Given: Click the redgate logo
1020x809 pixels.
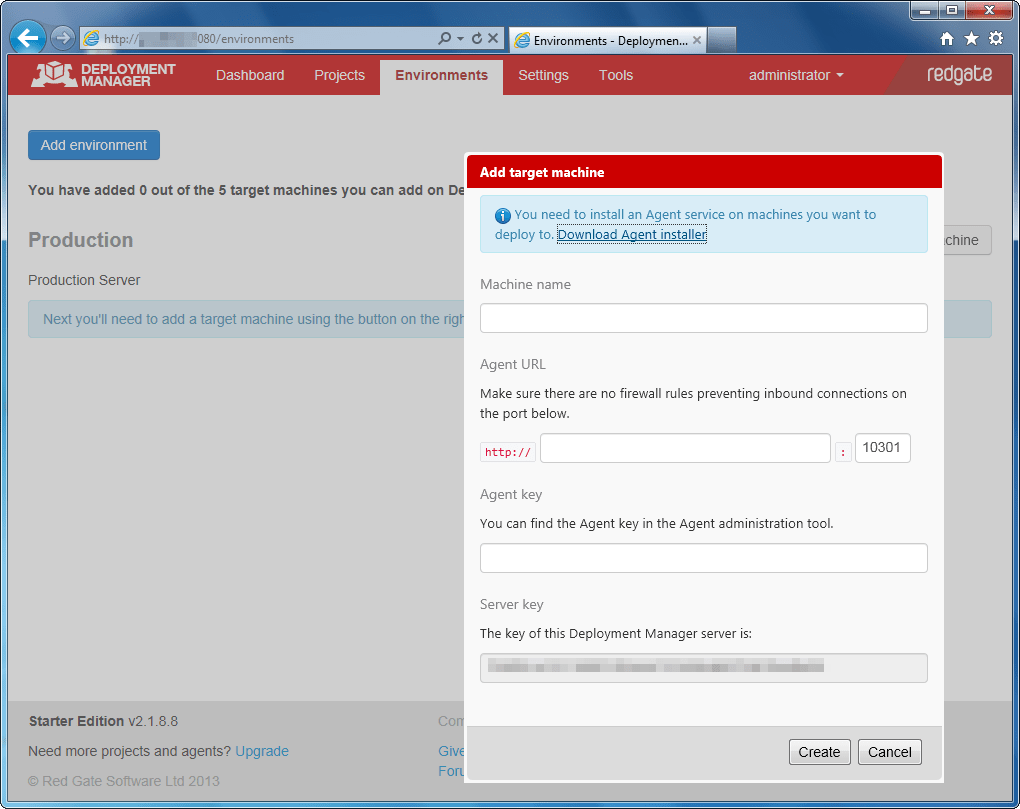Looking at the screenshot, I should tap(960, 74).
